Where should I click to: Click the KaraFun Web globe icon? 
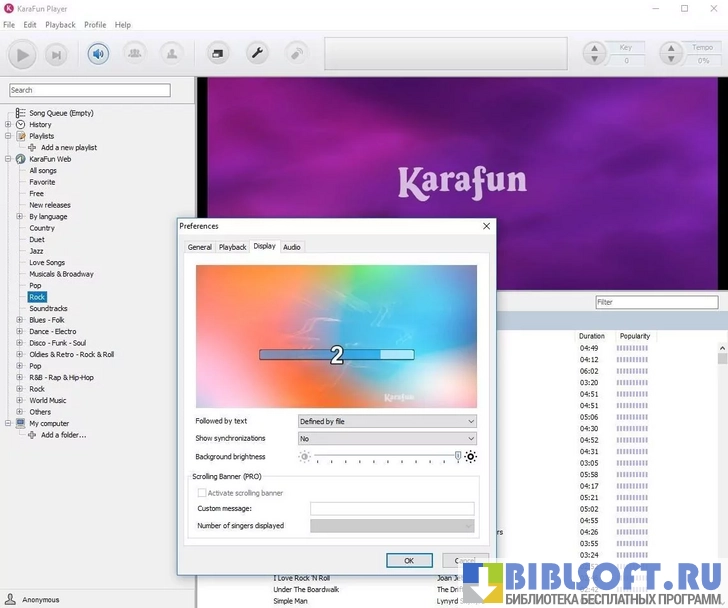pyautogui.click(x=20, y=159)
